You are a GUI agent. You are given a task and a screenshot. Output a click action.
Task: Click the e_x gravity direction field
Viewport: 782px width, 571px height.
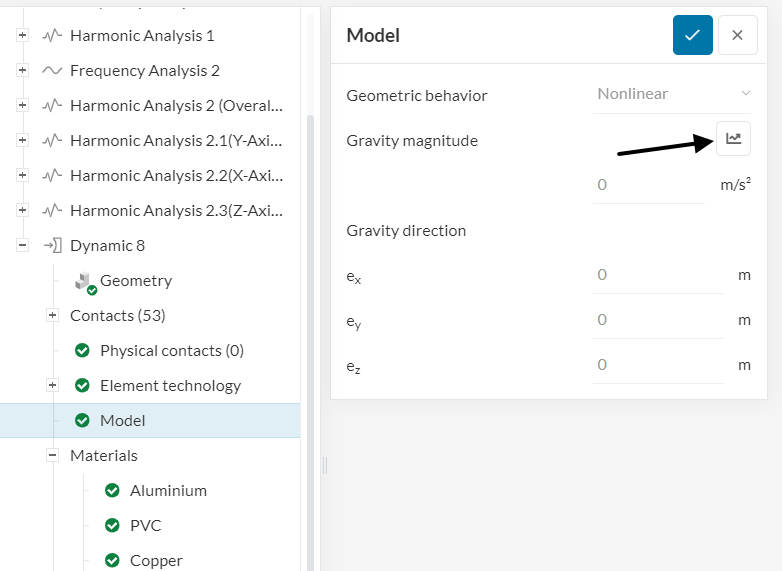pyautogui.click(x=656, y=275)
